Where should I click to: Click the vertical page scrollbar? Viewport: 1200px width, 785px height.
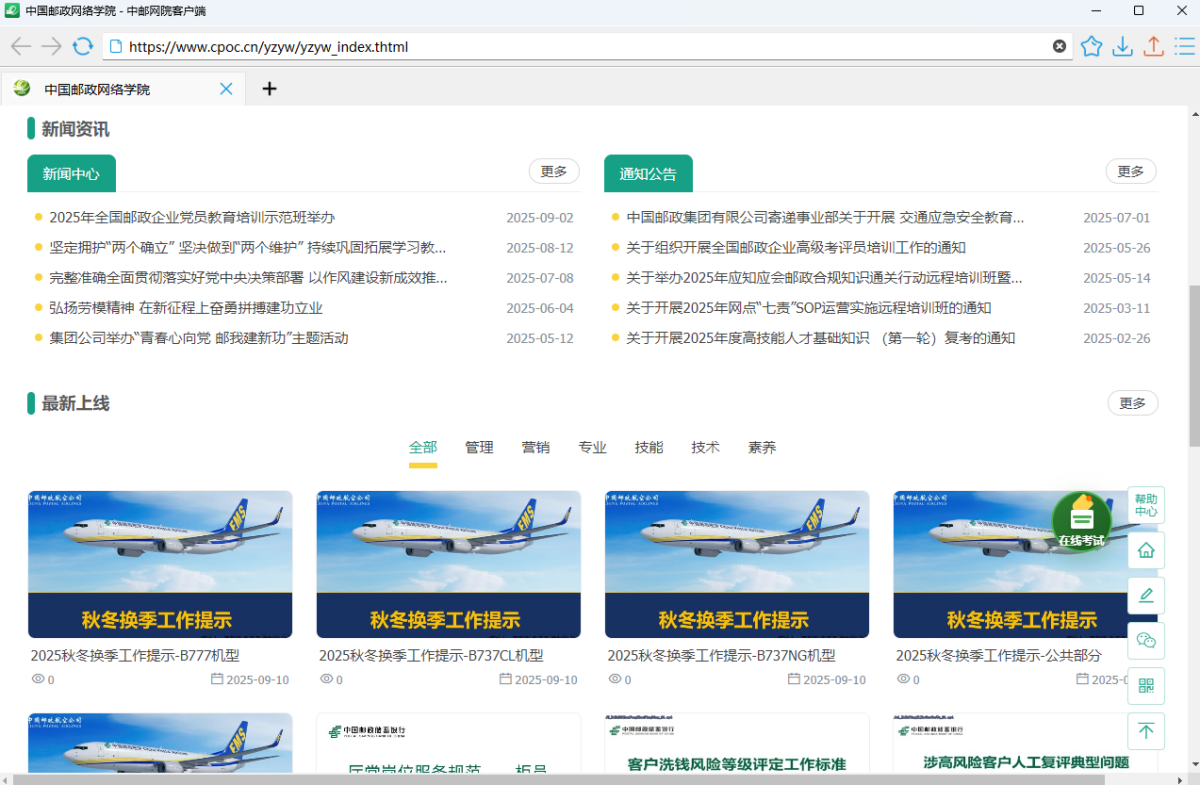pyautogui.click(x=1194, y=380)
